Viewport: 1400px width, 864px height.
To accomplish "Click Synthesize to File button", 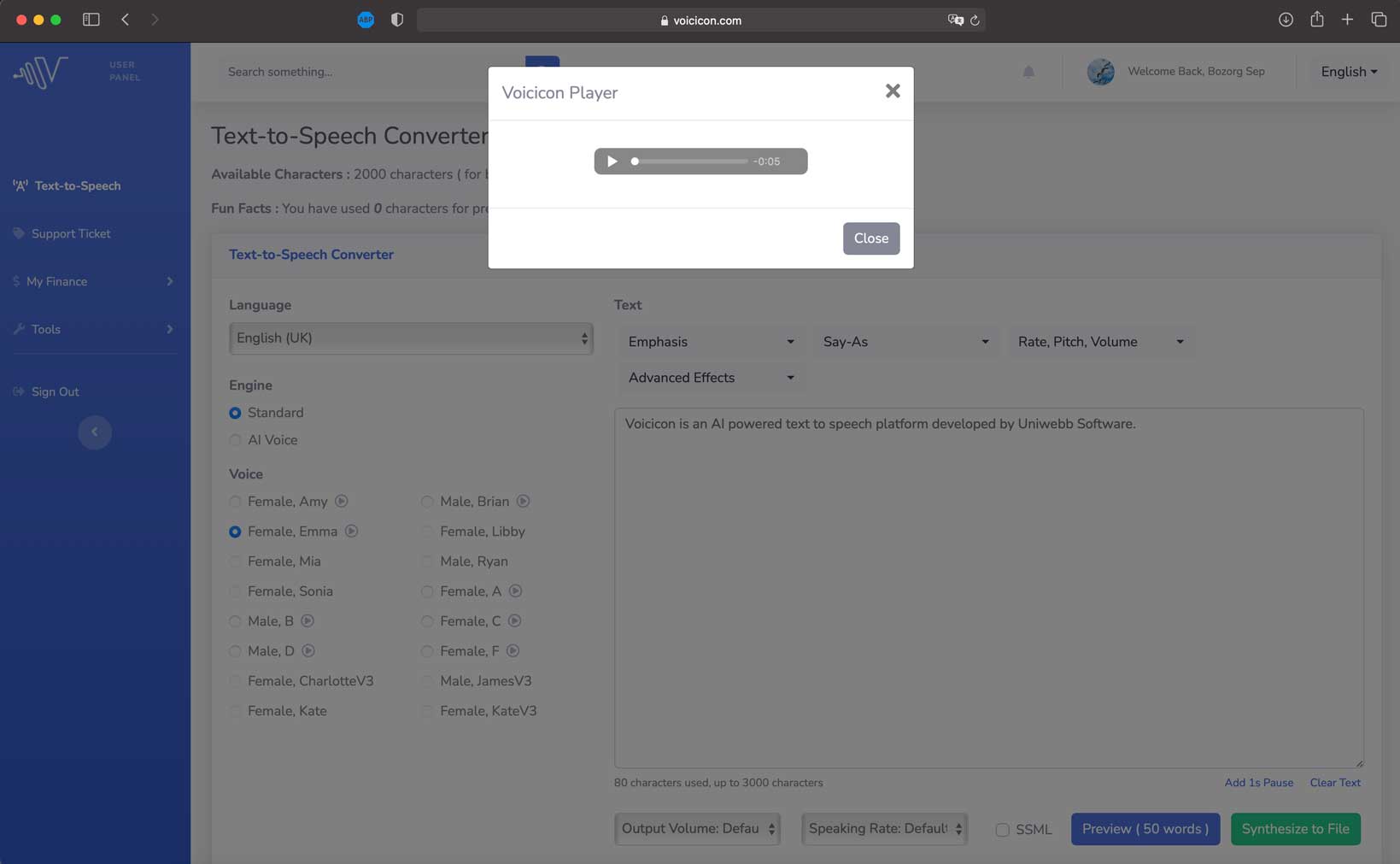I will (1295, 829).
